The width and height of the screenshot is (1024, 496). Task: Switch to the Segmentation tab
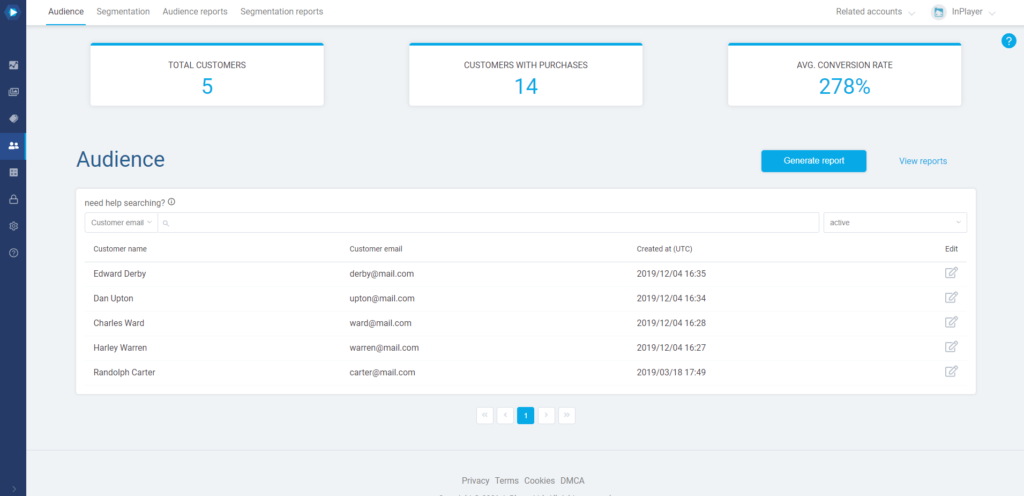[x=123, y=12]
